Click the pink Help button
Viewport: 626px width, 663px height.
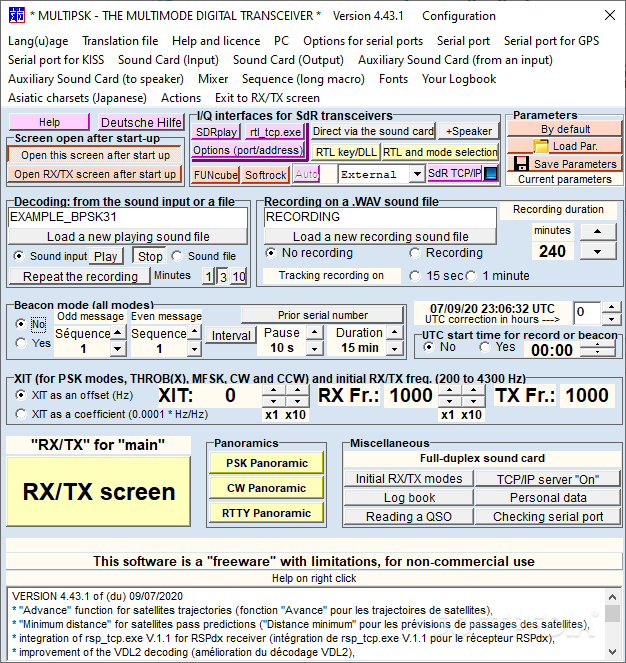[49, 122]
